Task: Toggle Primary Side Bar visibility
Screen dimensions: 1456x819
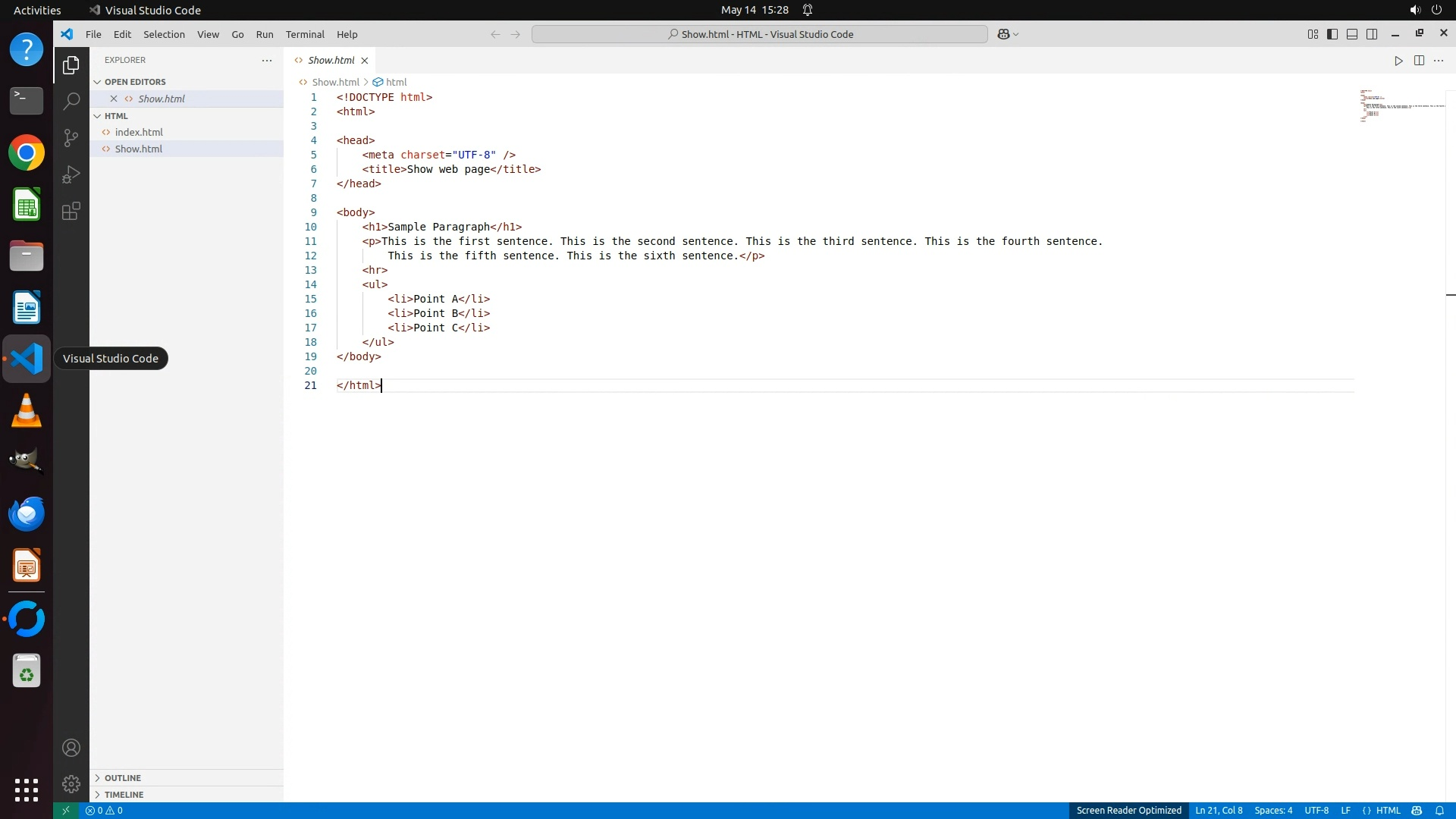Action: coord(1332,34)
